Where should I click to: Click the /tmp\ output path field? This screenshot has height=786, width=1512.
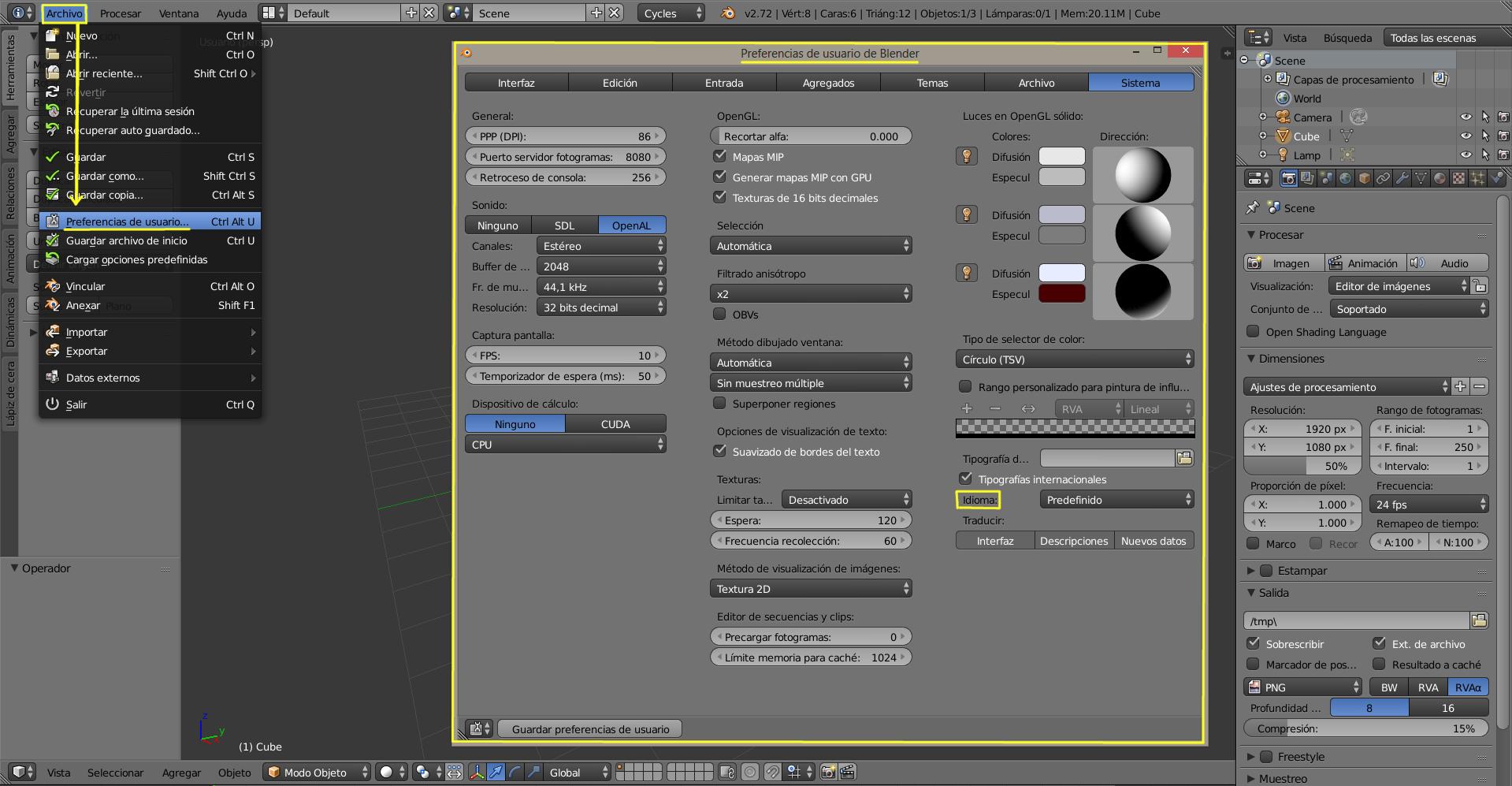point(1357,620)
